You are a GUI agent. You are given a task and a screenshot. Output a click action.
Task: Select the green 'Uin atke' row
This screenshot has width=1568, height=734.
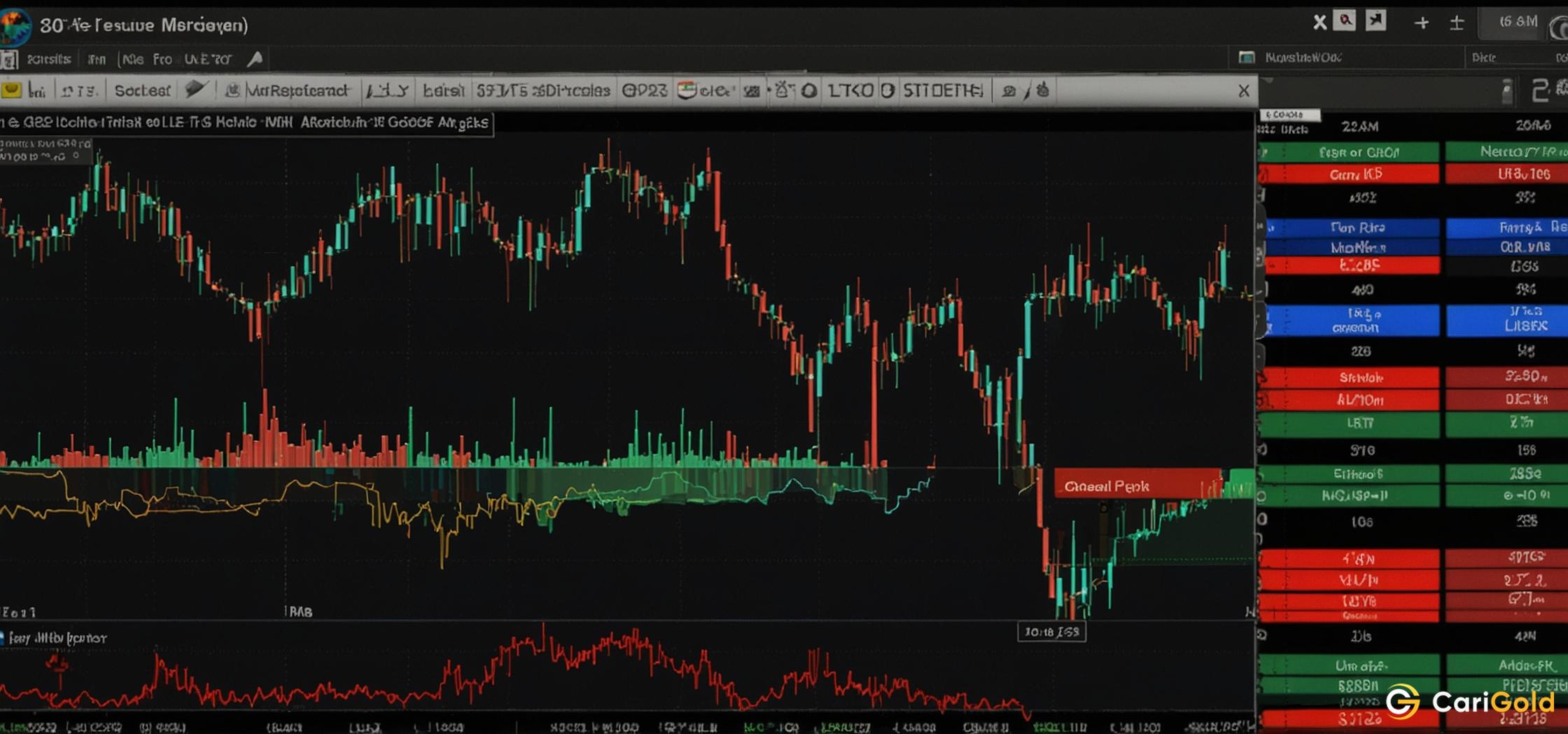click(1349, 665)
